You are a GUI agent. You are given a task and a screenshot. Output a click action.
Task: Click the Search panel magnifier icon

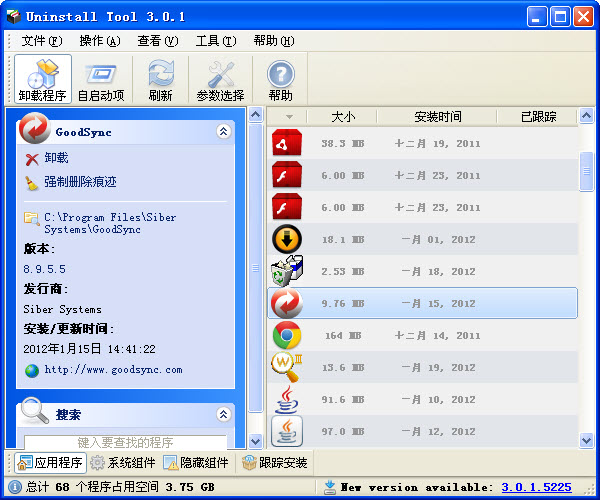35,410
